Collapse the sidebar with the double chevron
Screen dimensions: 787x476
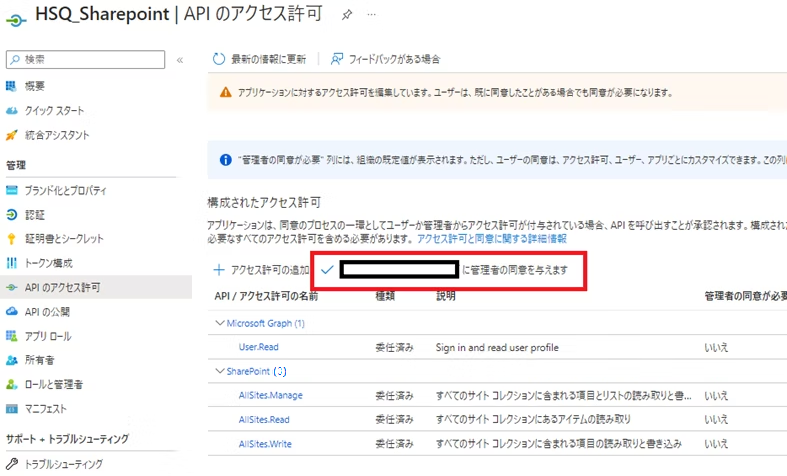click(x=180, y=60)
